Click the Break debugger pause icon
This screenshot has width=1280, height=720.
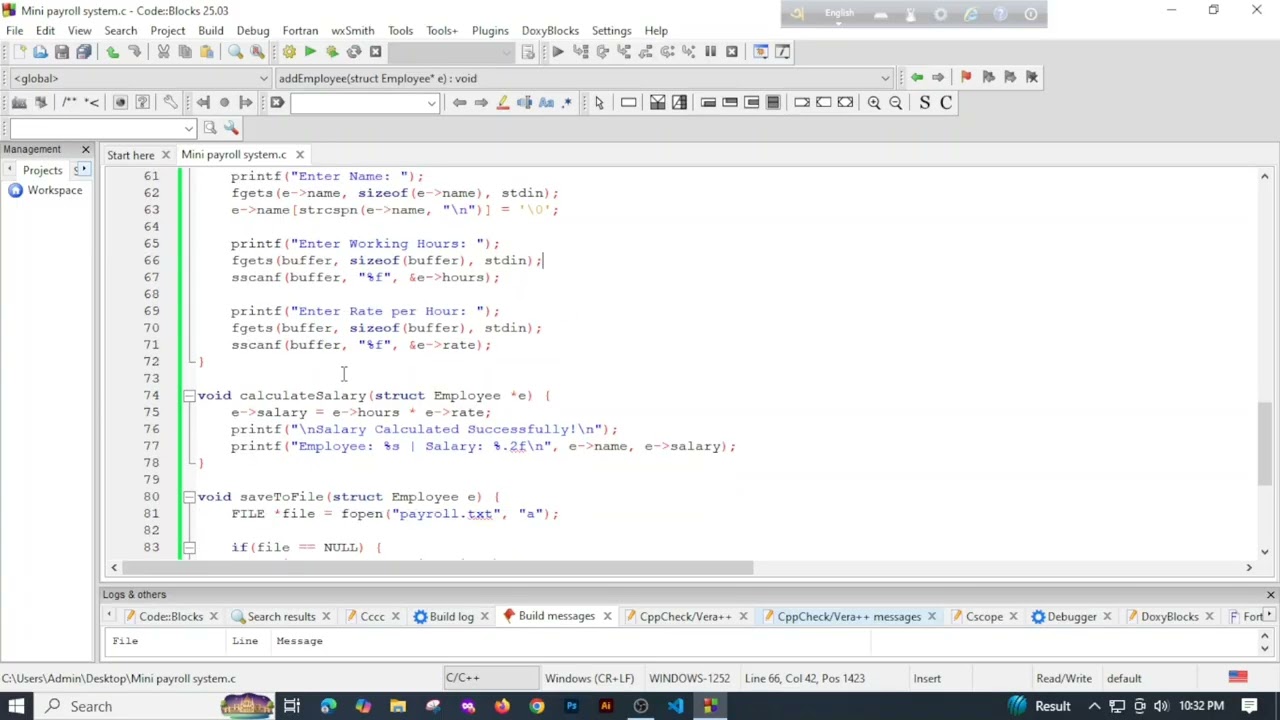[x=710, y=52]
